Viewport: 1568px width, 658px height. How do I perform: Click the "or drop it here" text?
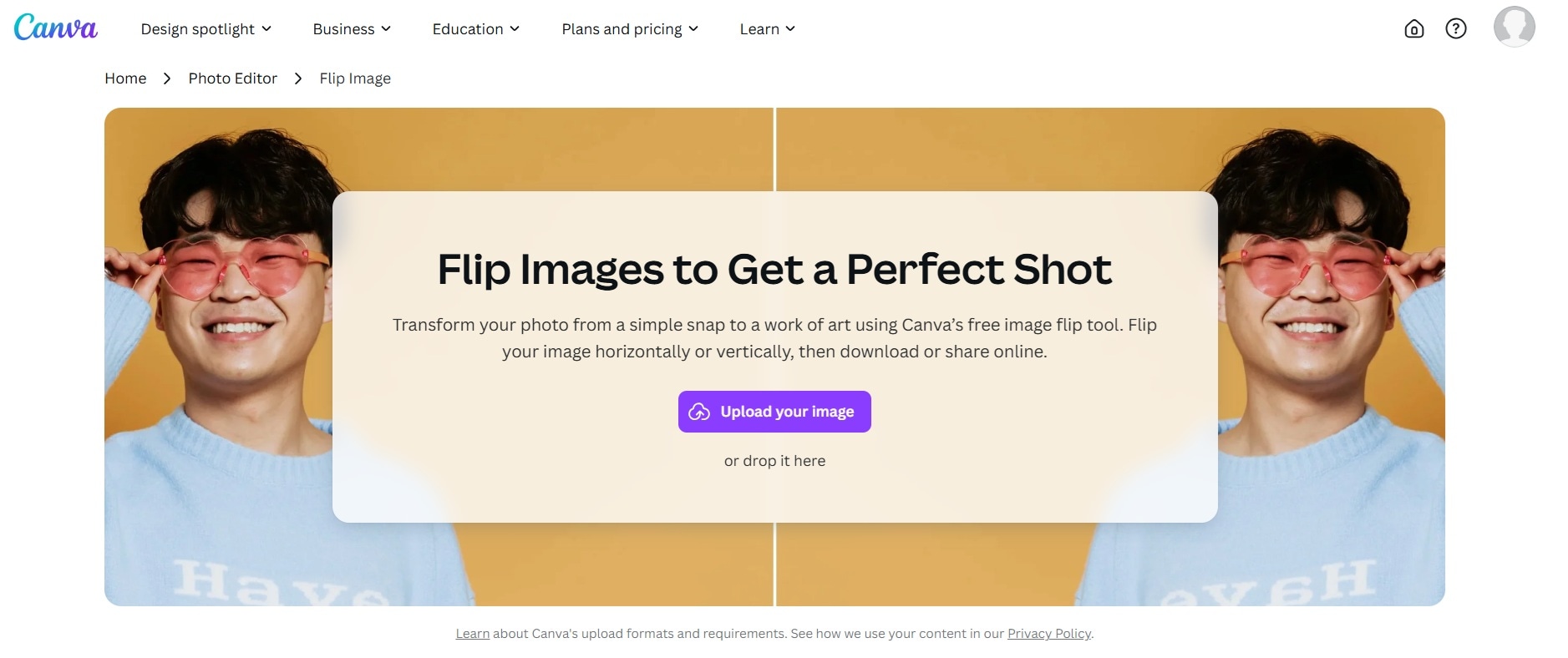click(x=774, y=461)
